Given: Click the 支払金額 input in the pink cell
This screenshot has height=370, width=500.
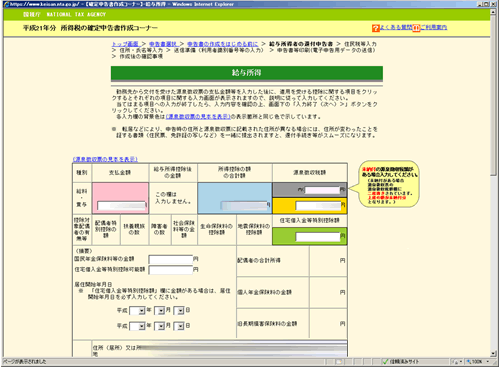Looking at the screenshot, I should click(121, 206).
